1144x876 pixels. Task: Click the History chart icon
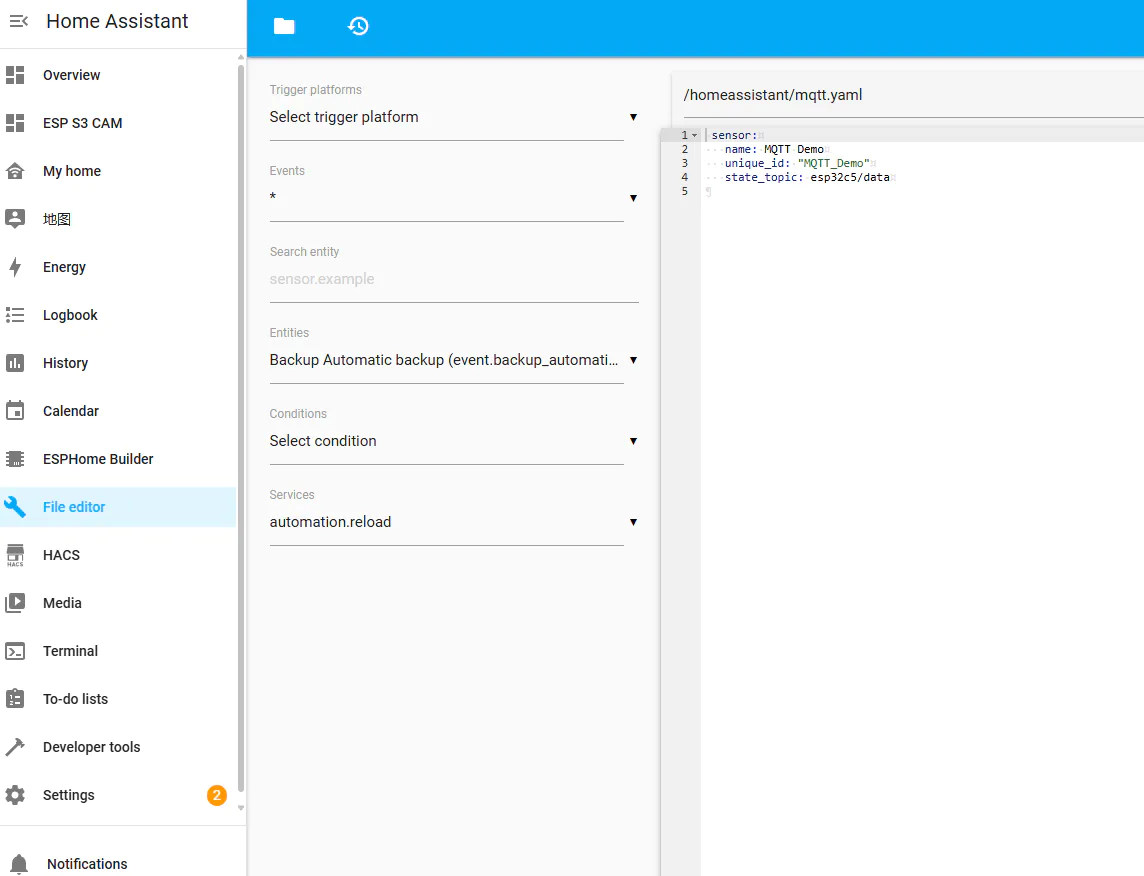coord(15,363)
